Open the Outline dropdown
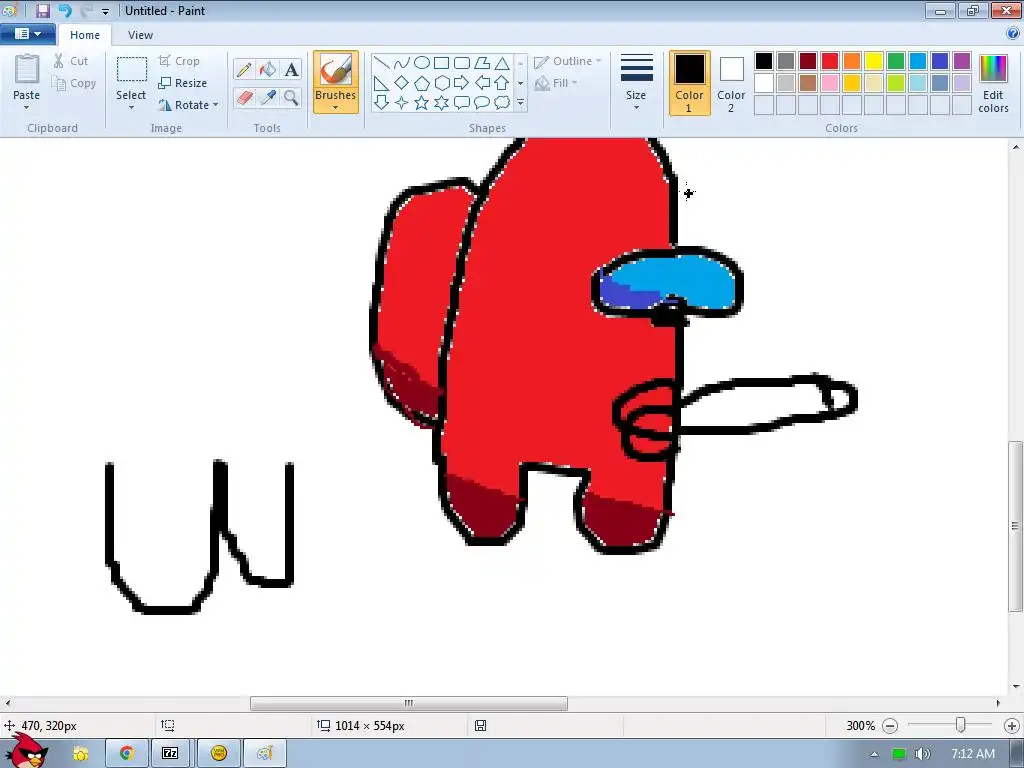This screenshot has width=1024, height=768. point(568,61)
